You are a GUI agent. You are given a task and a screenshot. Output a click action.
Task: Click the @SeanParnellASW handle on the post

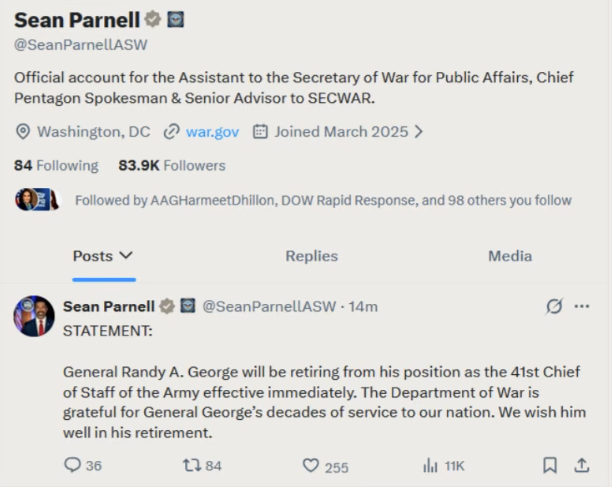(x=268, y=306)
